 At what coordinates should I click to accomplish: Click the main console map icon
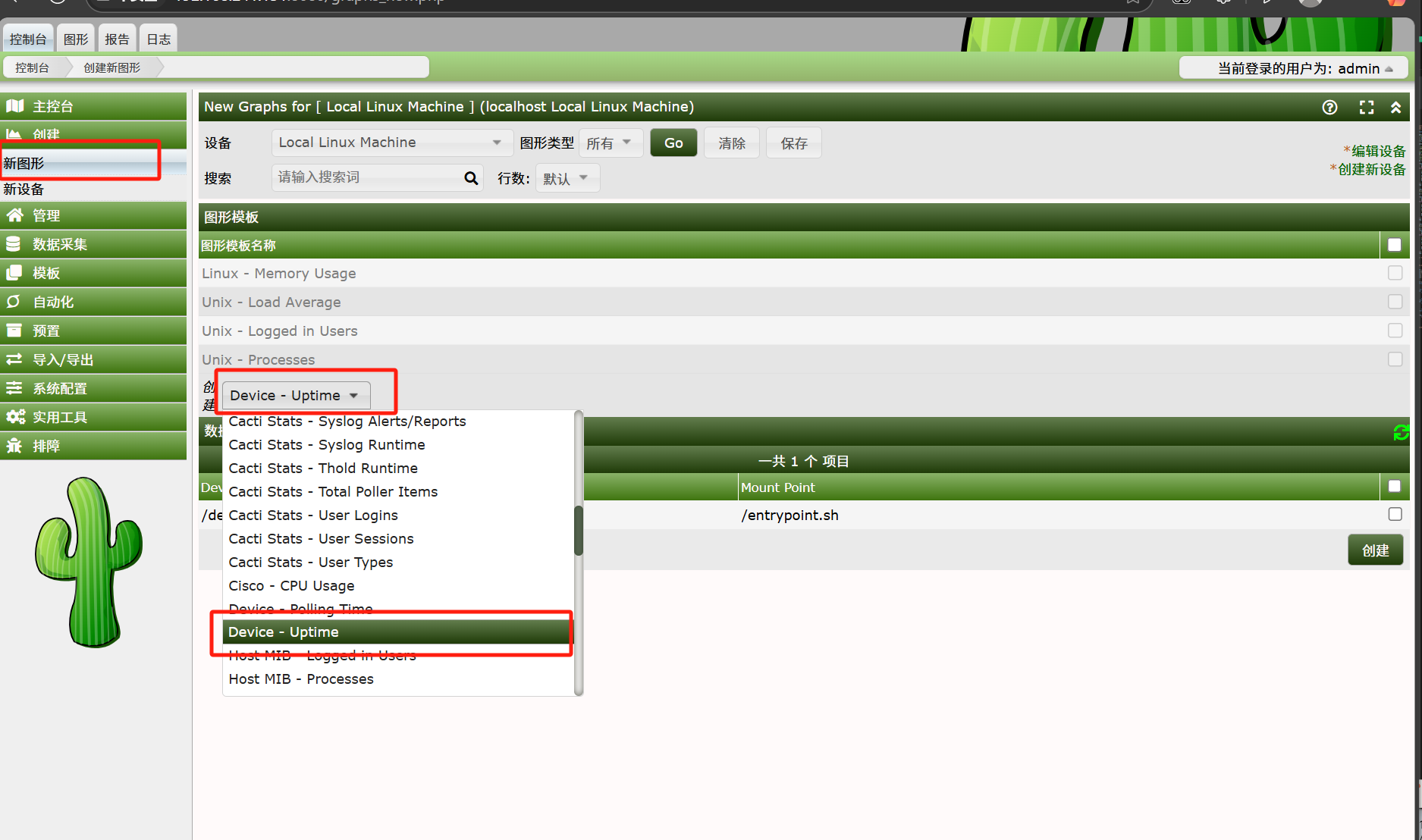[x=15, y=106]
